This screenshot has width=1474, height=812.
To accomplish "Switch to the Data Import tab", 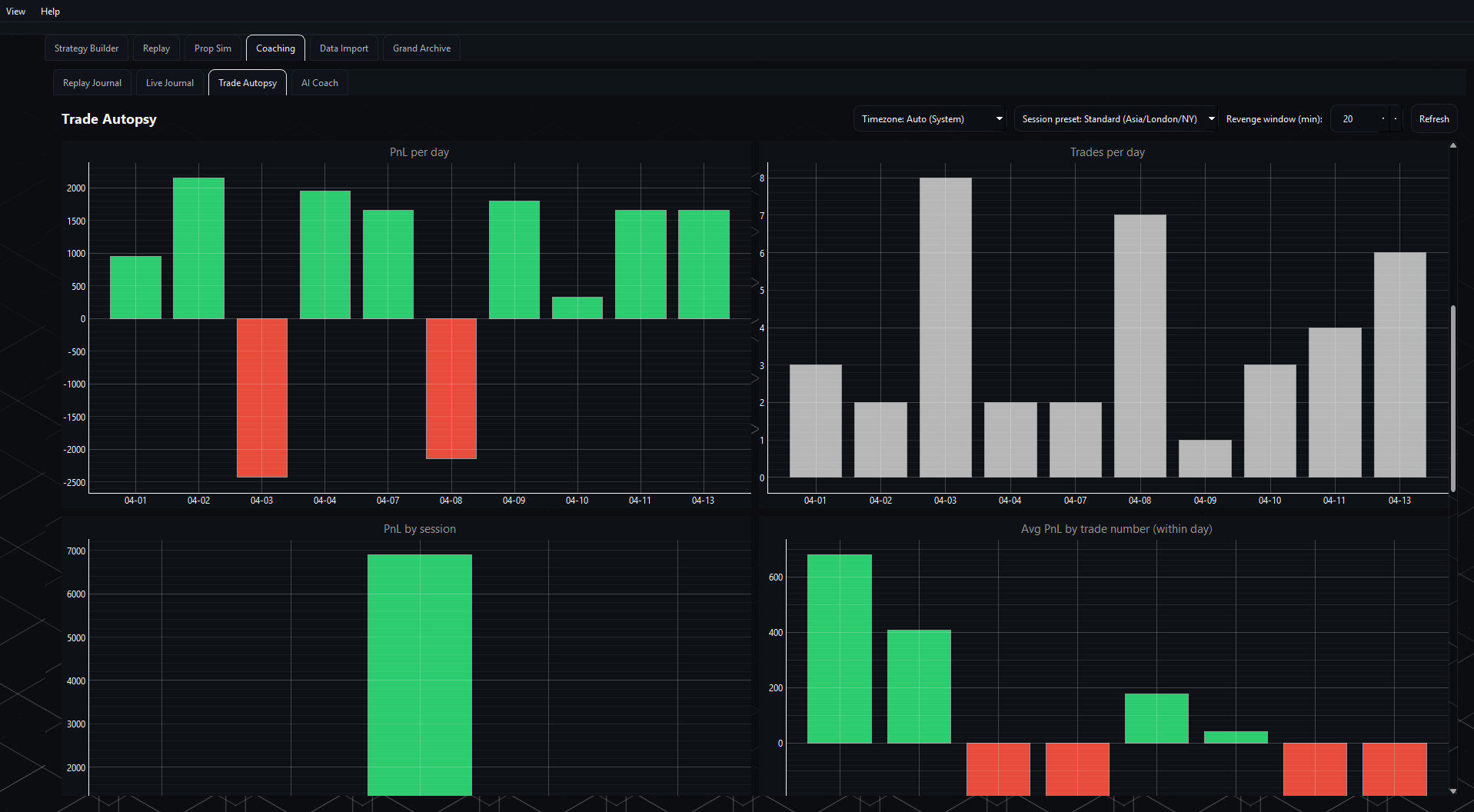I will [343, 48].
